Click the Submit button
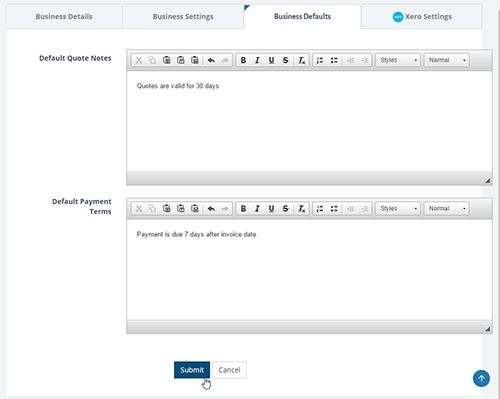 click(192, 370)
